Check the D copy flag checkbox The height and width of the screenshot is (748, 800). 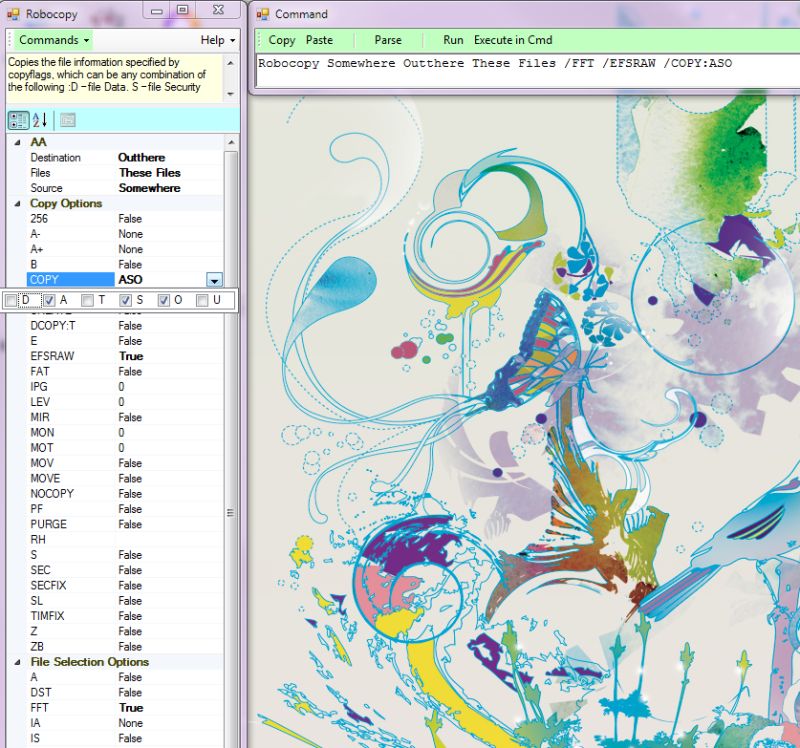pos(13,299)
